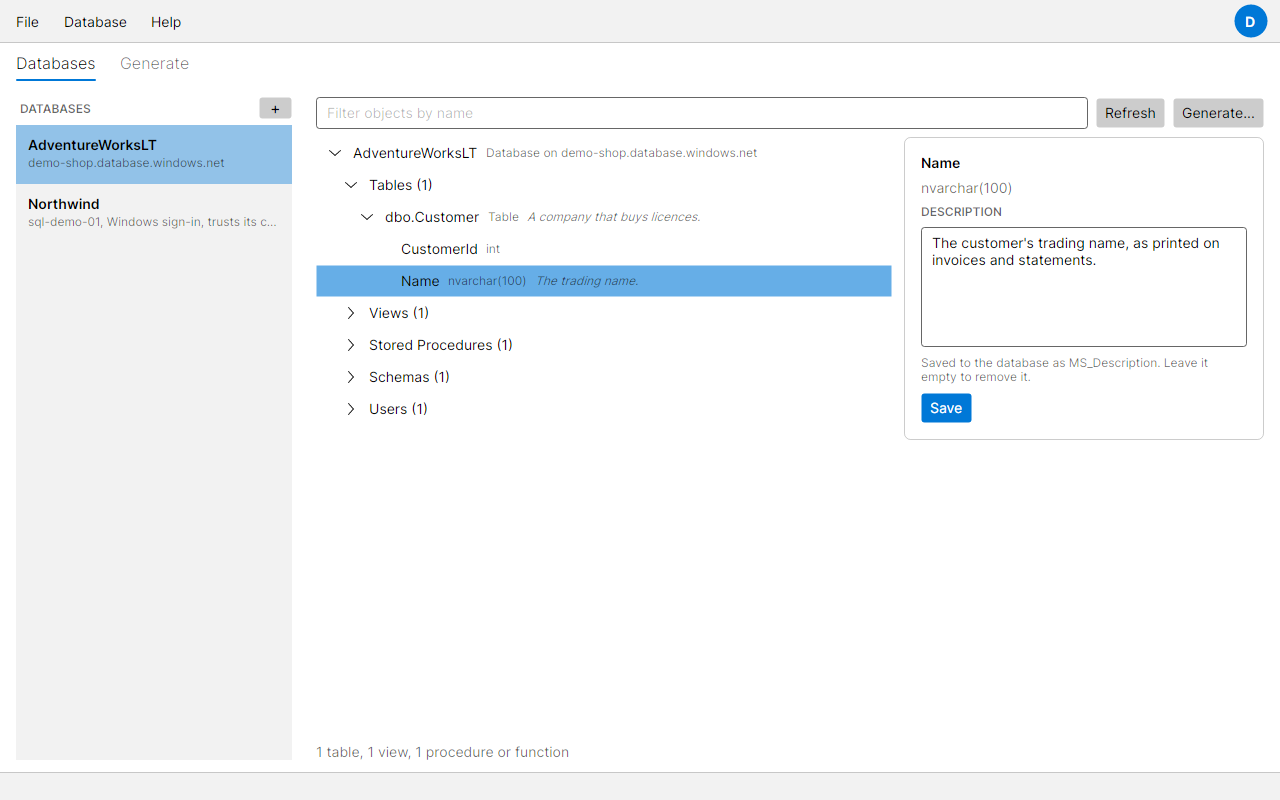Open the Database menu
Image resolution: width=1280 pixels, height=800 pixels.
tap(95, 22)
